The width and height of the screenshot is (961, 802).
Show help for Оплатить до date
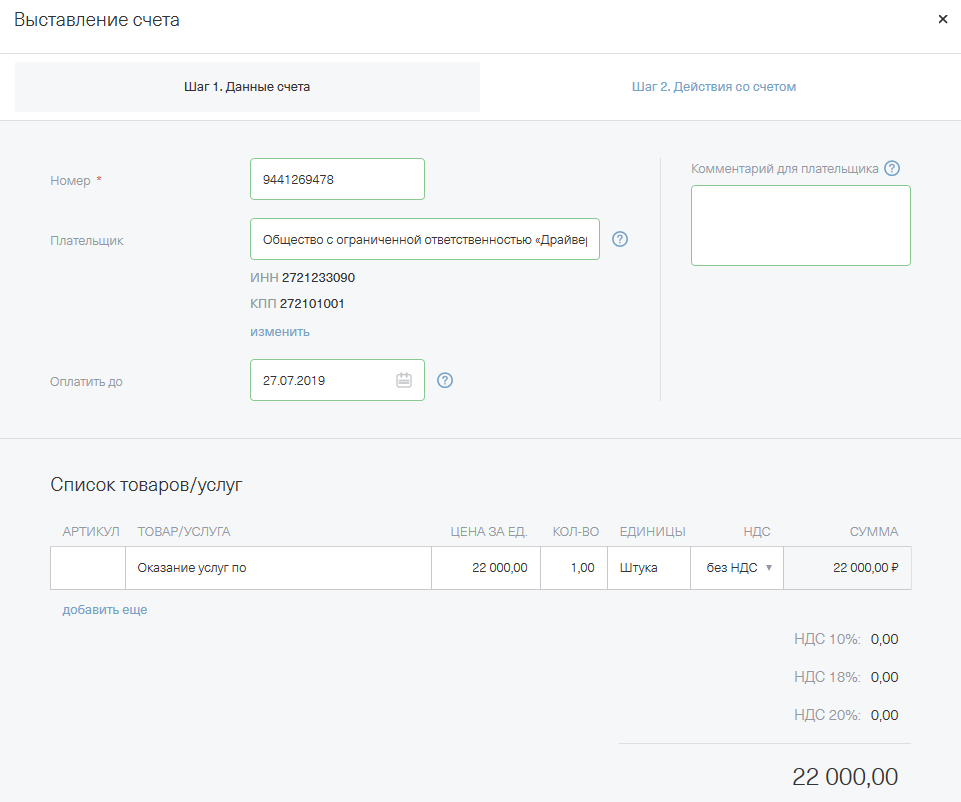tap(445, 380)
